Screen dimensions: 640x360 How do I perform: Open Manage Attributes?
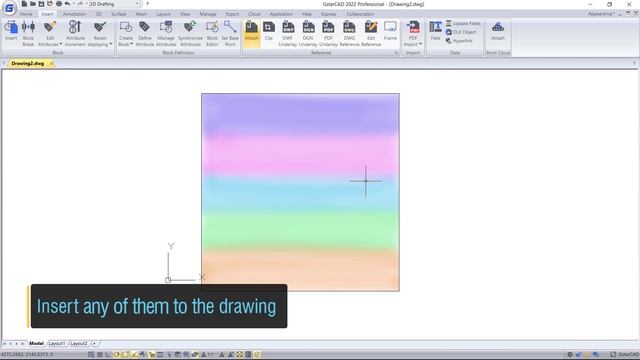166,33
